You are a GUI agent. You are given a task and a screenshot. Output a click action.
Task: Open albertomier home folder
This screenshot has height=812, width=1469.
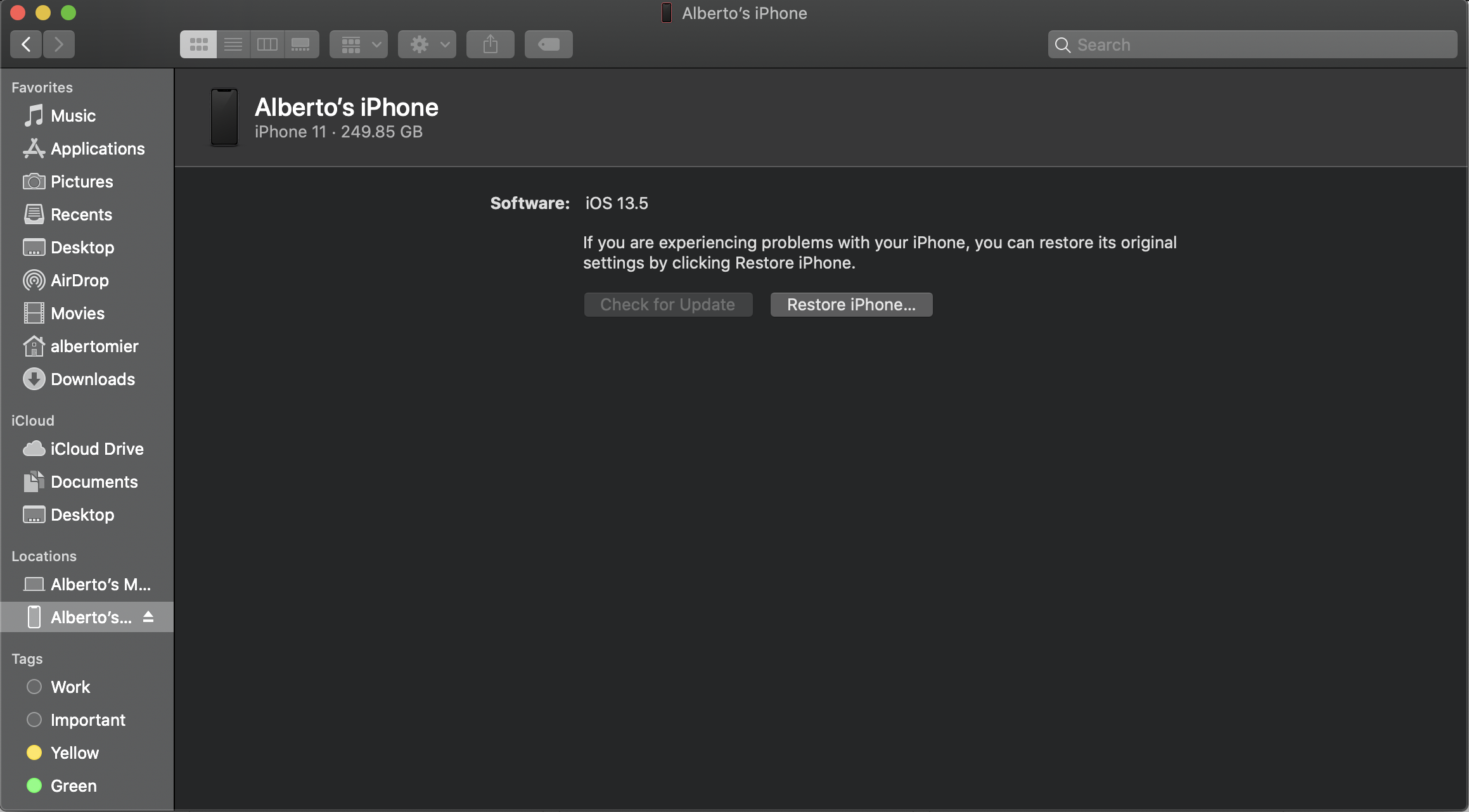(87, 346)
